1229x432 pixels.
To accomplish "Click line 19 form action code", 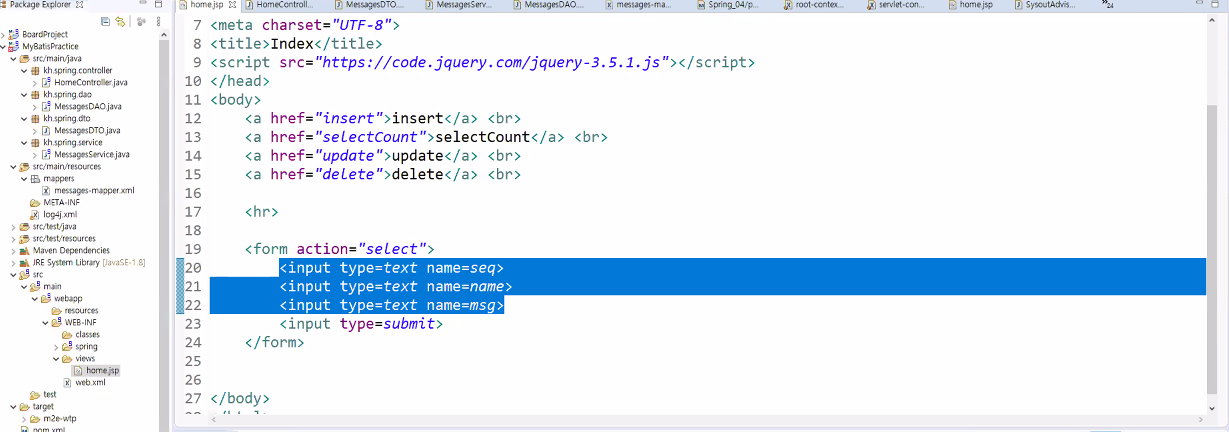I will pos(339,249).
